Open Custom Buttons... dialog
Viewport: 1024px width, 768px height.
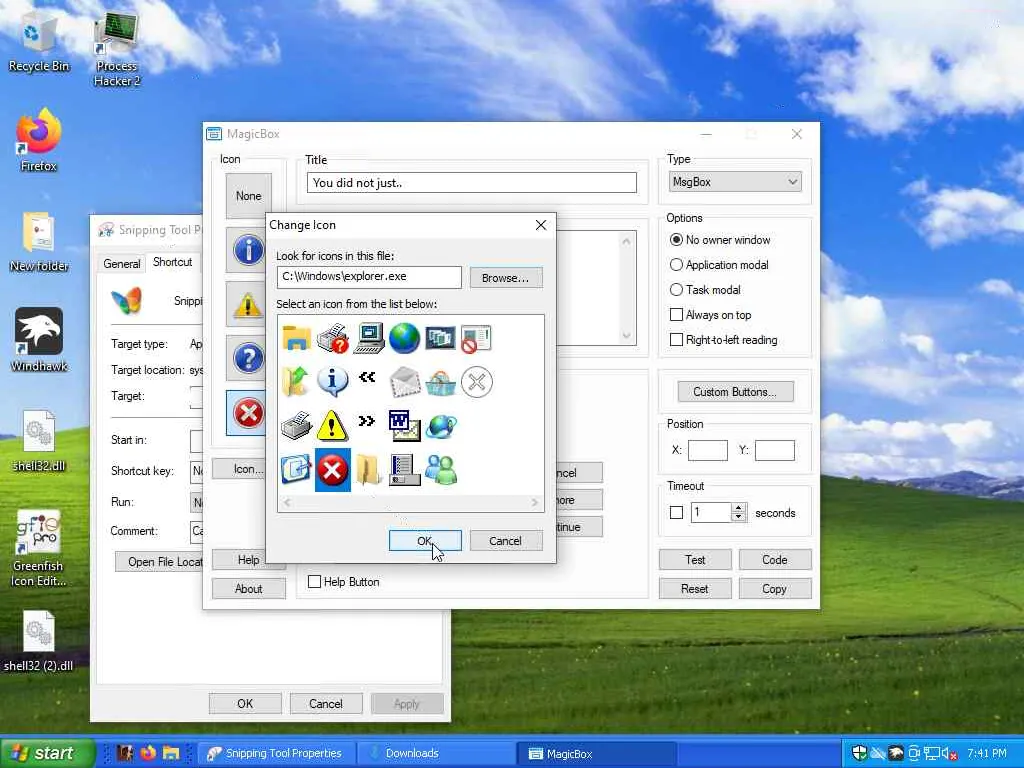[735, 392]
